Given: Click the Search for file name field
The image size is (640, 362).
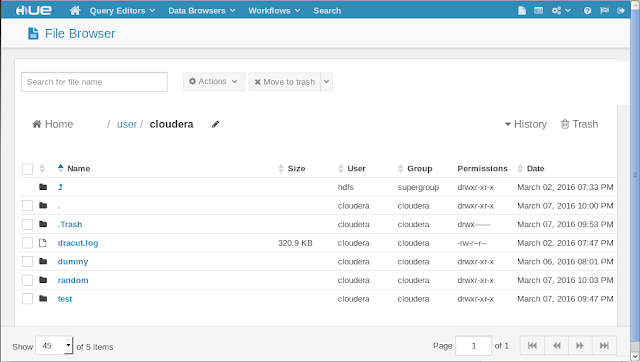Looking at the screenshot, I should tap(94, 82).
